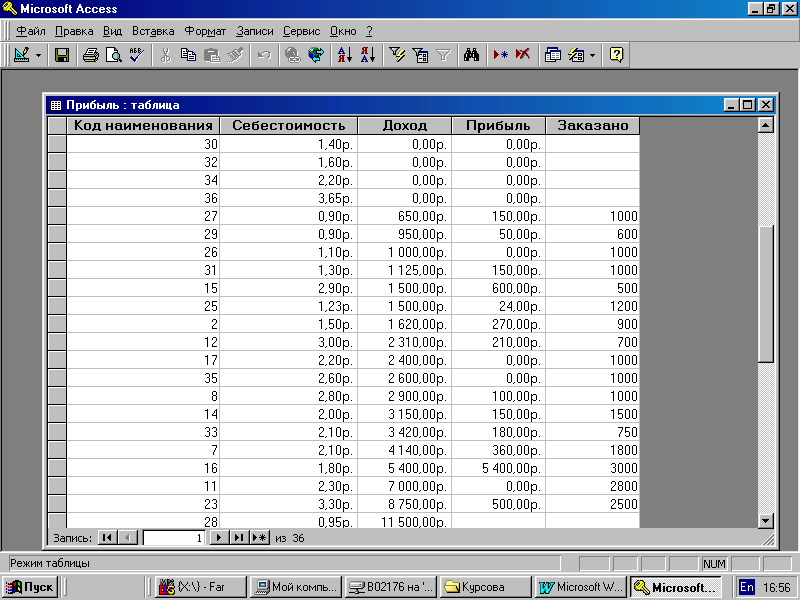Switch to the Far taskbar button

(201, 587)
